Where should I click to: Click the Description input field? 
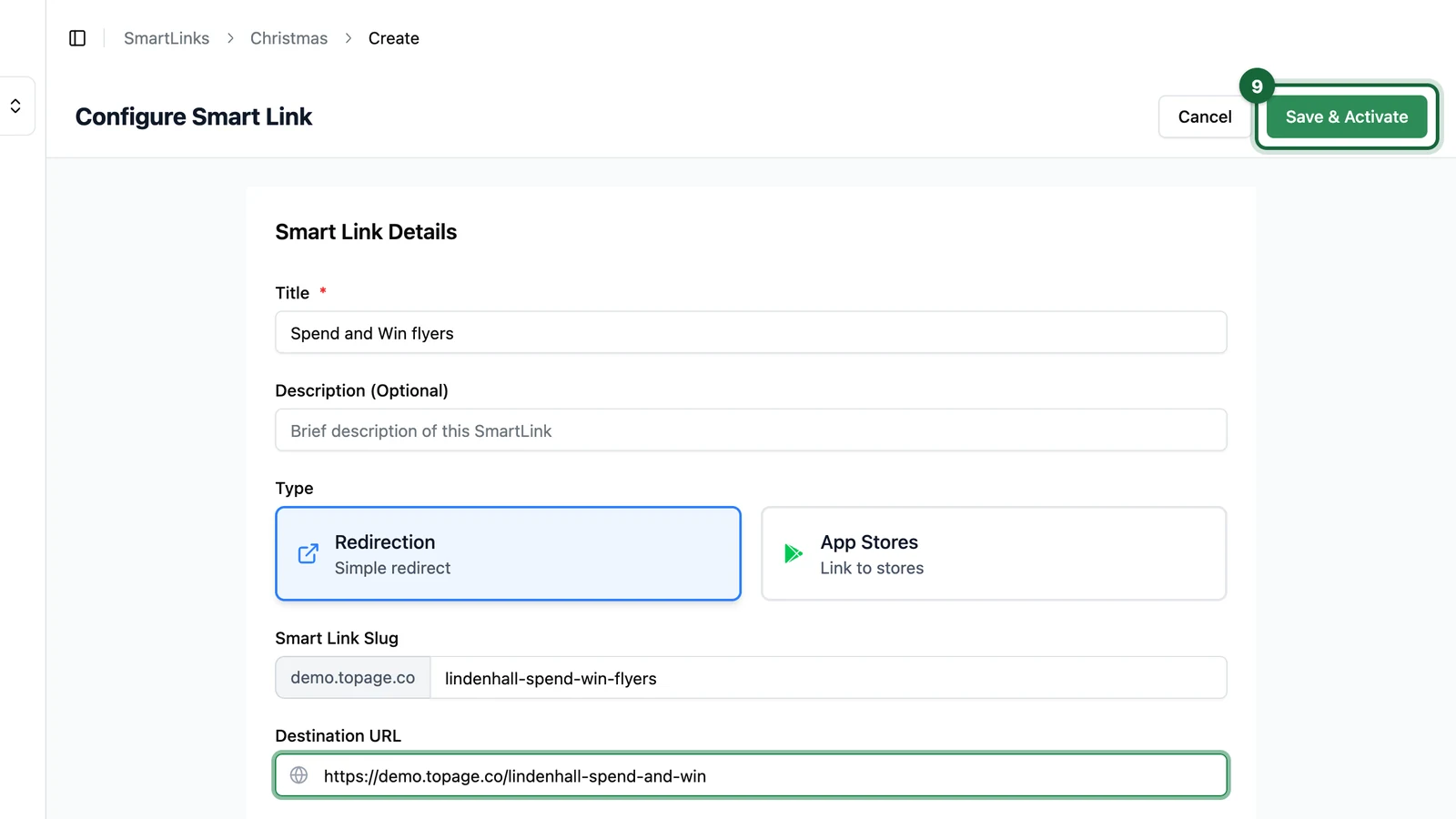pyautogui.click(x=751, y=430)
